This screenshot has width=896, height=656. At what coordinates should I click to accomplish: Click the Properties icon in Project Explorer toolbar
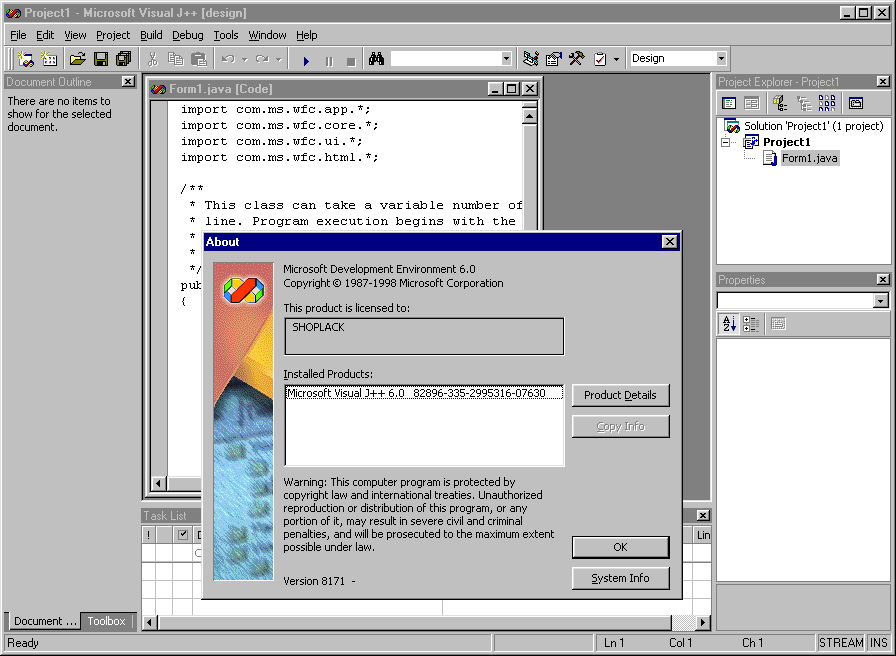(855, 103)
